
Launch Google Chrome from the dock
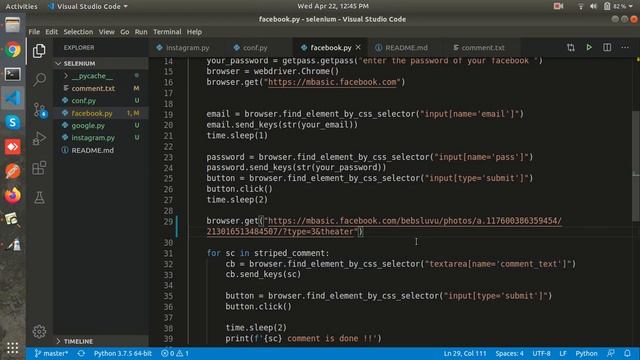click(x=13, y=50)
